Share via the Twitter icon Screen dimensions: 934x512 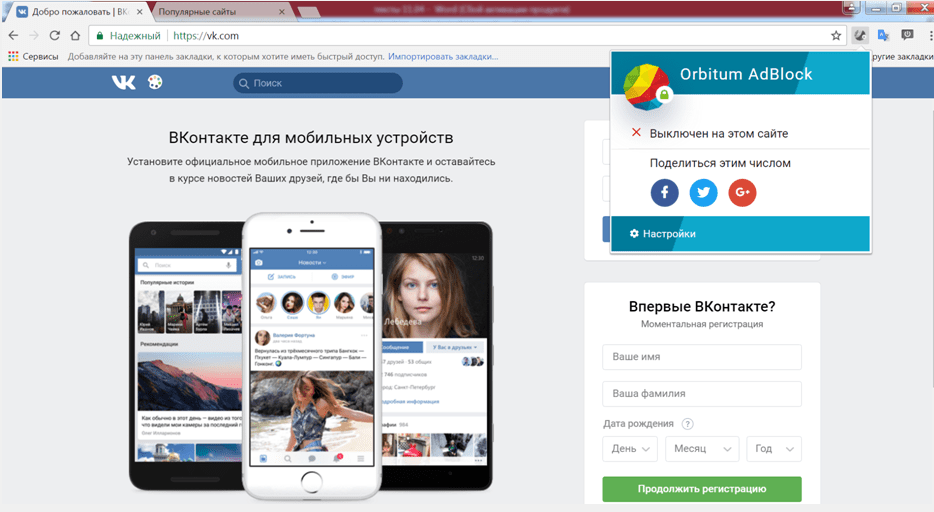tap(704, 193)
